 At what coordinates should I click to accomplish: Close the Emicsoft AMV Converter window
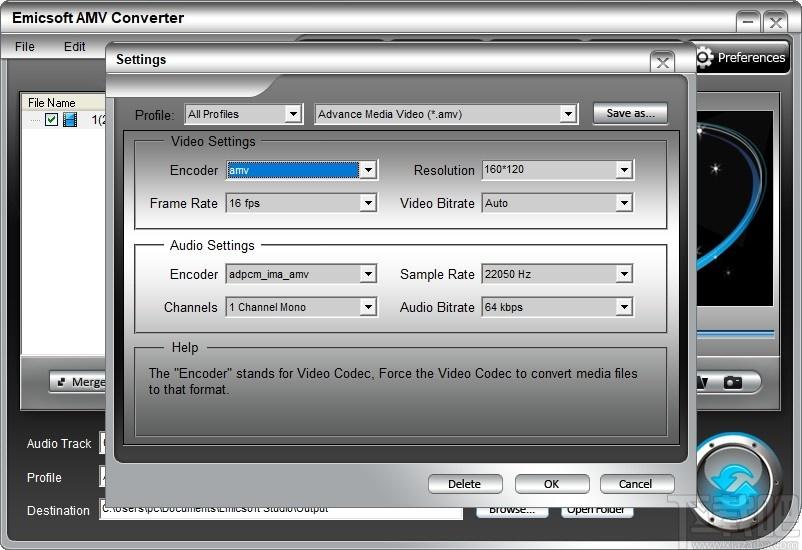point(775,22)
